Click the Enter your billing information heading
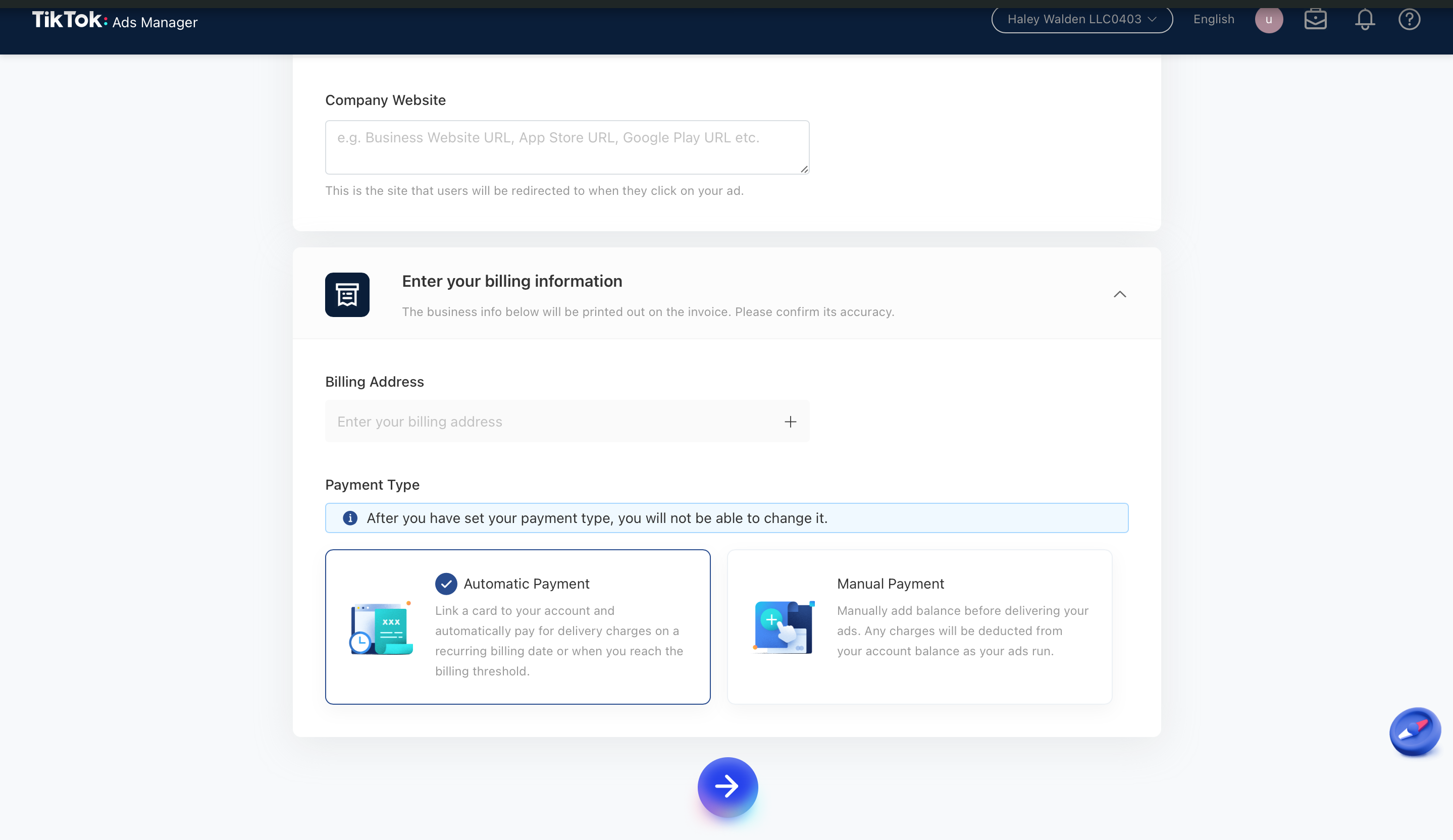The height and width of the screenshot is (840, 1453). coord(511,281)
